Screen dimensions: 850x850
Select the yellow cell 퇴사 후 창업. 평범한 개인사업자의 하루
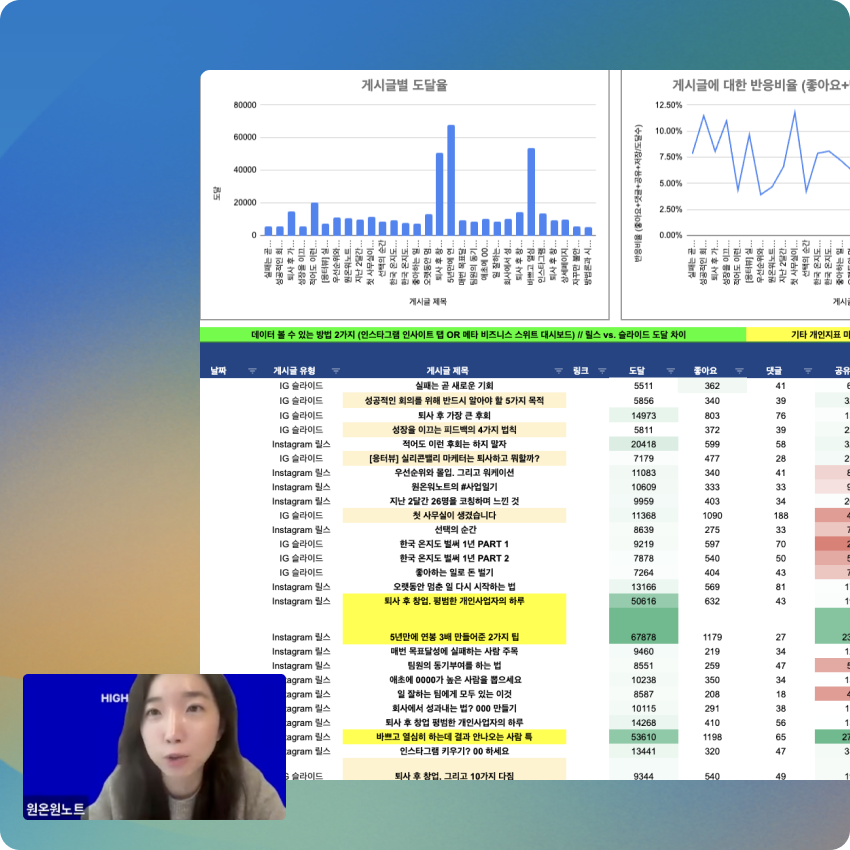454,601
